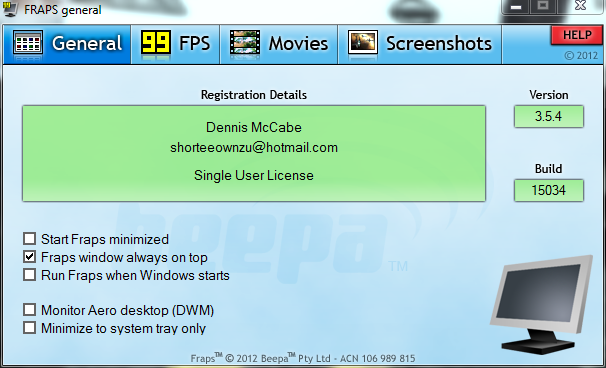Open the General tab
Viewport: 606px width, 368px height.
pyautogui.click(x=67, y=44)
